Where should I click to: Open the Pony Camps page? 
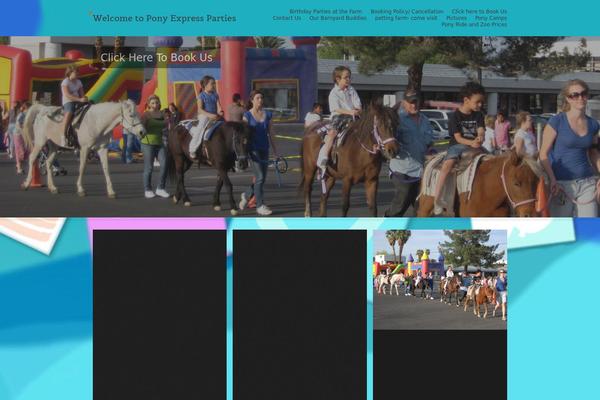point(491,18)
